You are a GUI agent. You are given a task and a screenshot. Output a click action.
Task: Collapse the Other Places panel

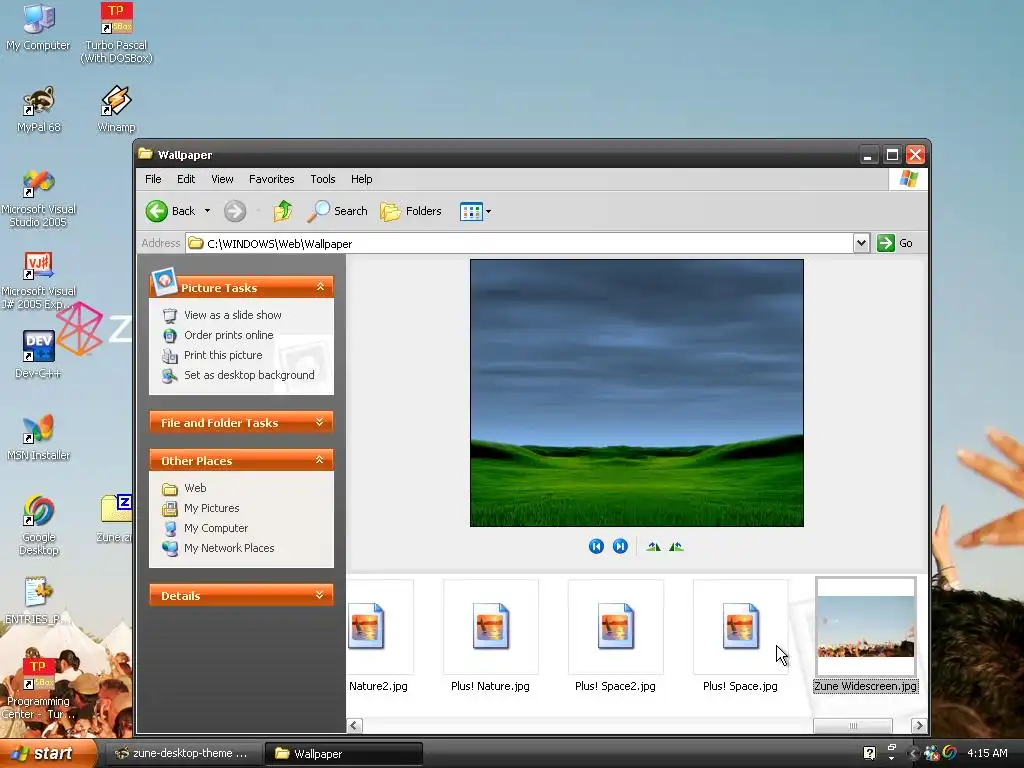[319, 460]
